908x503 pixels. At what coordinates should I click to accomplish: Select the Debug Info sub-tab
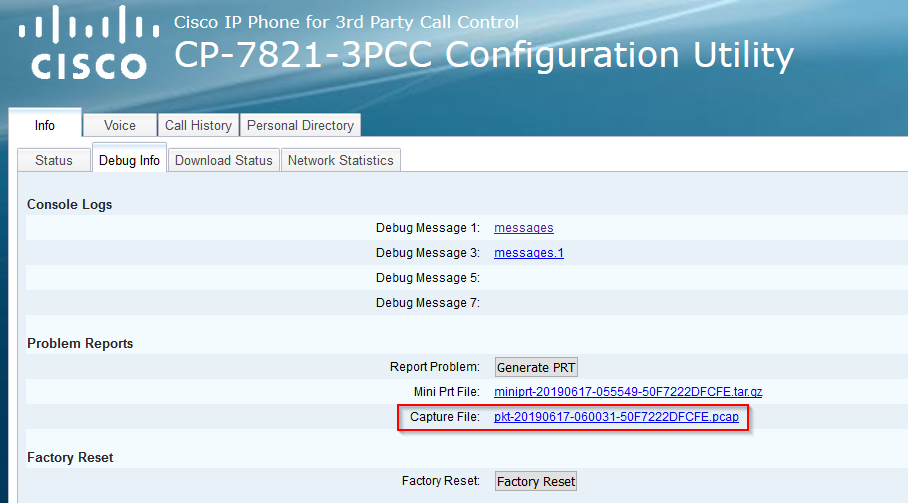coord(129,160)
